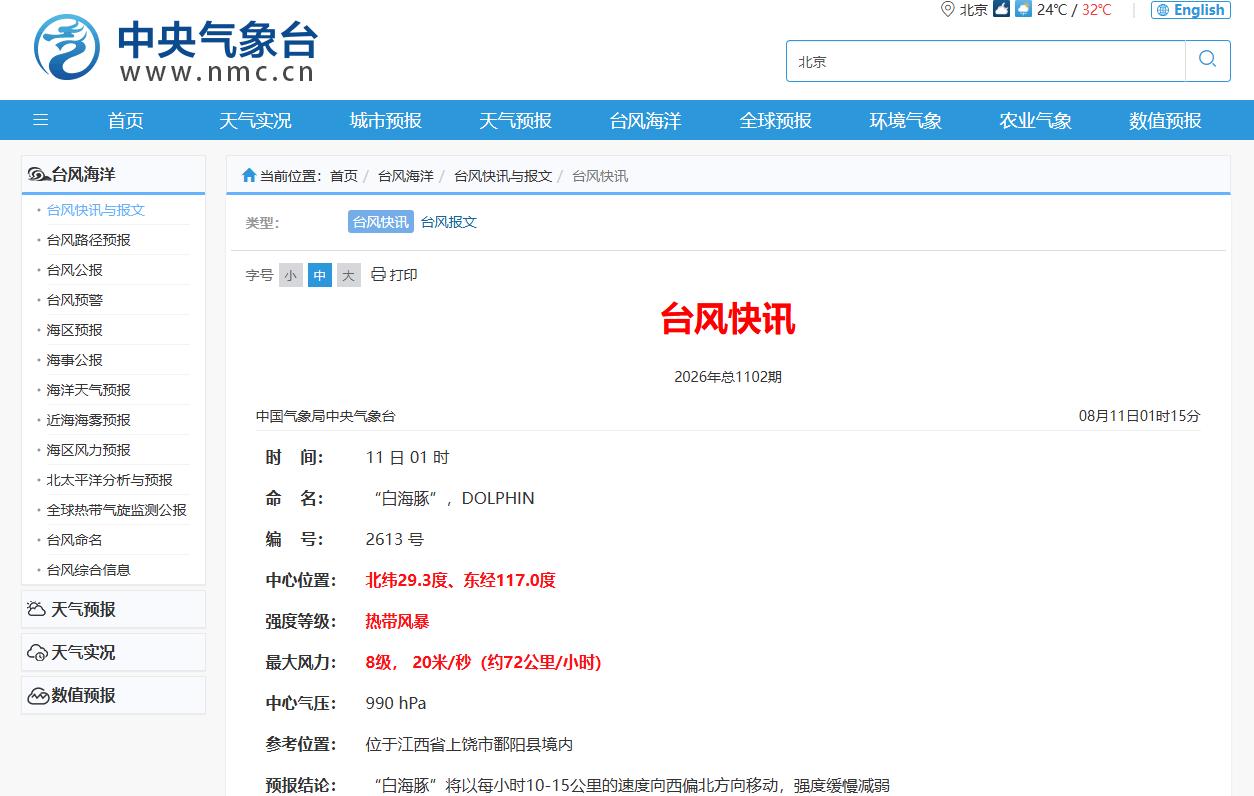Expand the 天气实况 sidebar section
Screen dimensions: 1254x796
(x=113, y=652)
